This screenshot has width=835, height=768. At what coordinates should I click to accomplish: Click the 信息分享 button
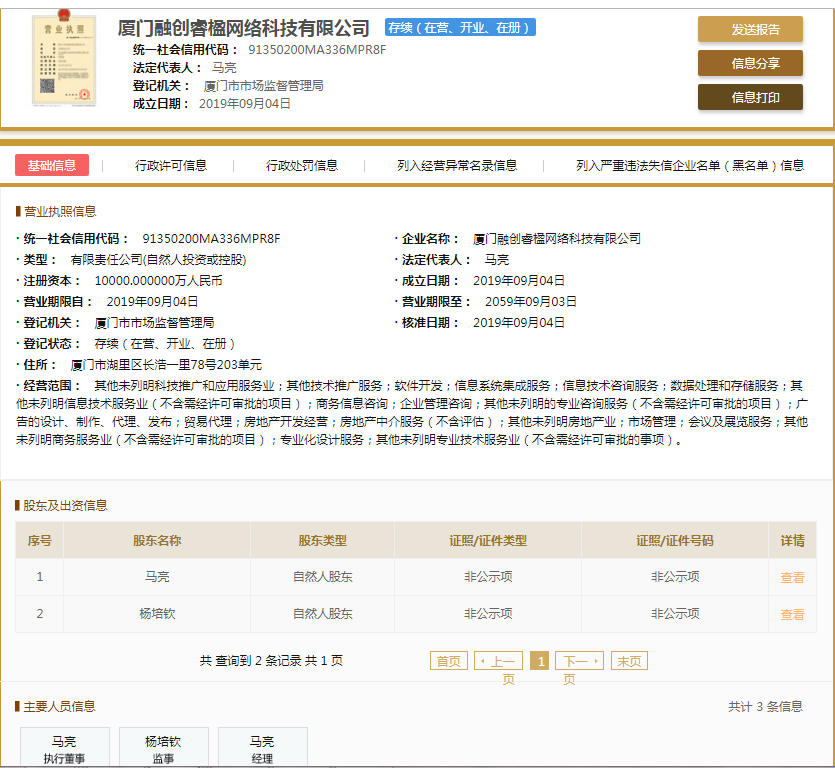[x=750, y=63]
